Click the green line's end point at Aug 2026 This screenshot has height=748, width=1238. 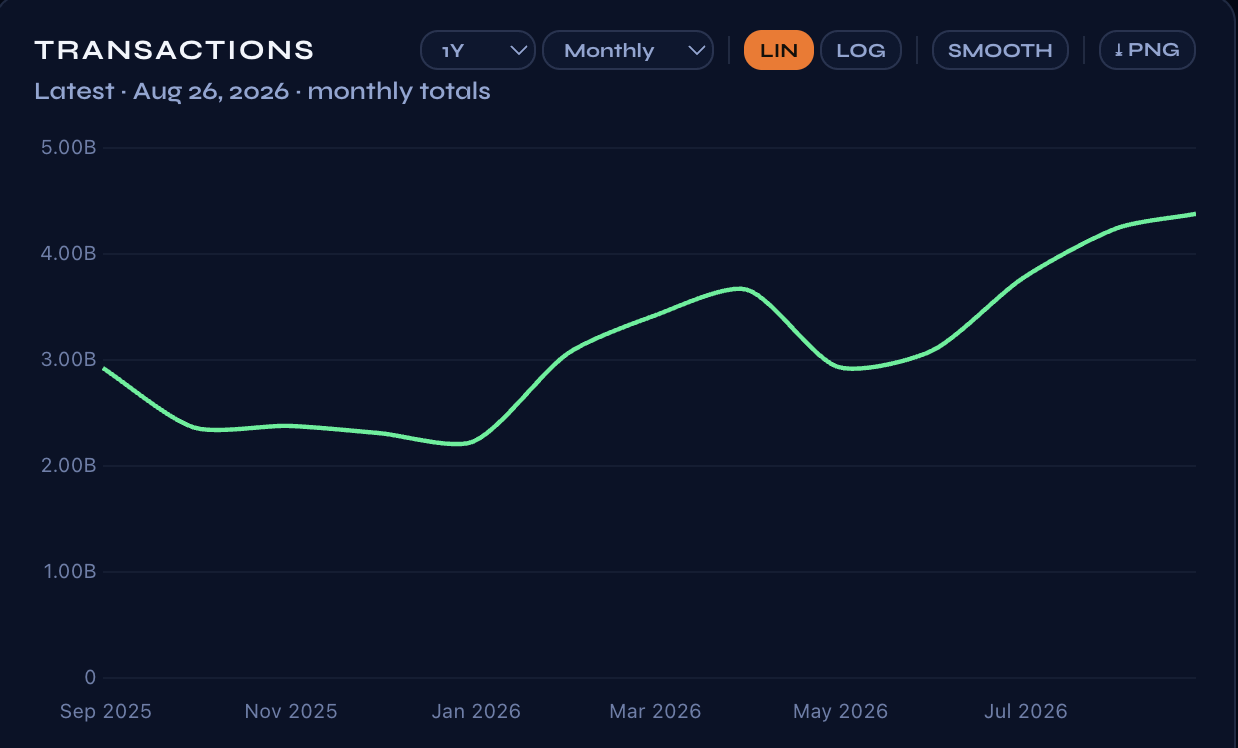1194,214
